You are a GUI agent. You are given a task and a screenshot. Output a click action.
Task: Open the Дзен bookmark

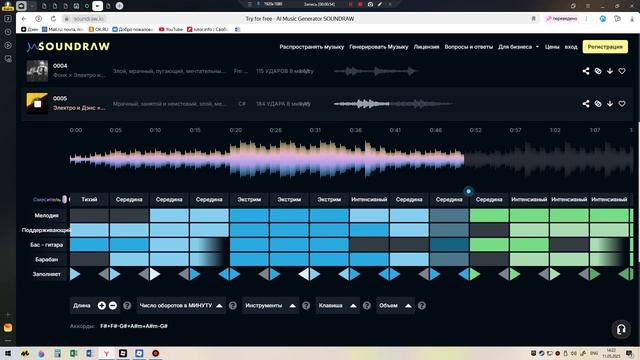click(x=29, y=29)
